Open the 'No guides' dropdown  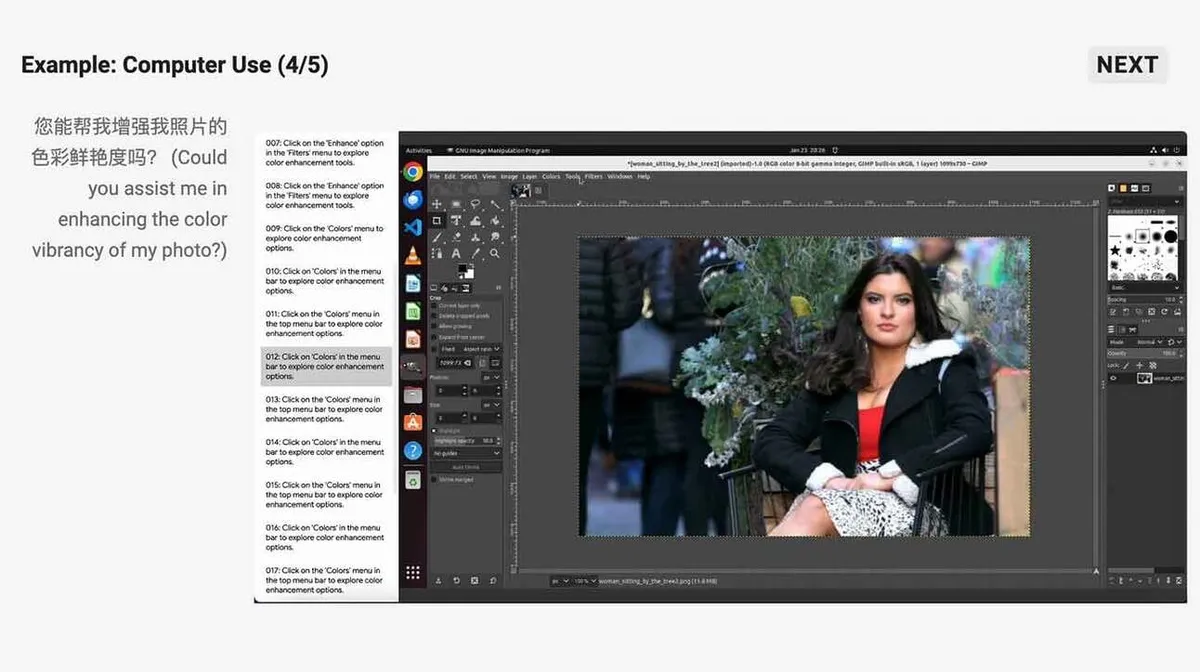coord(466,453)
